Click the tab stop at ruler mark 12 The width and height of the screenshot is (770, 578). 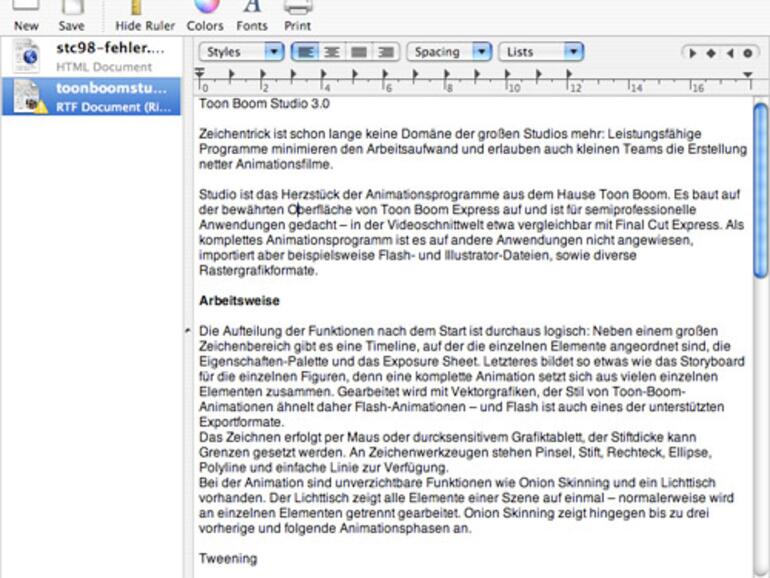pos(569,75)
